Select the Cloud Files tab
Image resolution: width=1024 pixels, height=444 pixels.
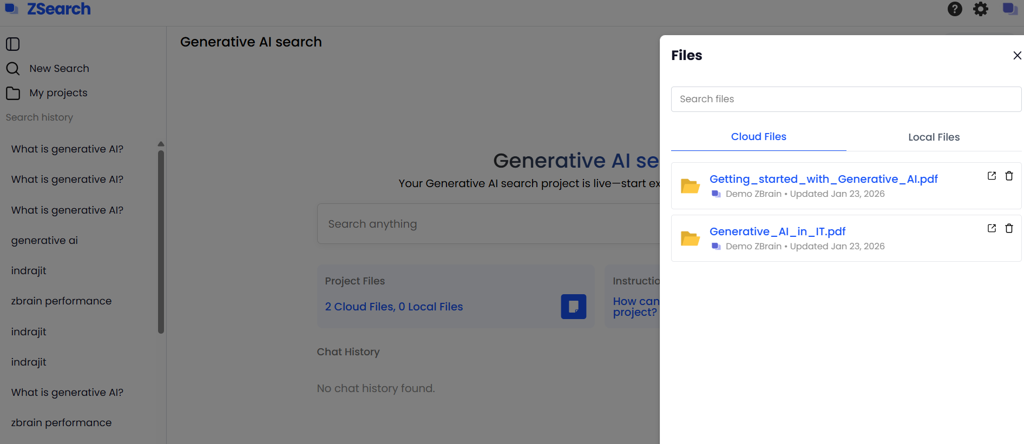point(758,137)
